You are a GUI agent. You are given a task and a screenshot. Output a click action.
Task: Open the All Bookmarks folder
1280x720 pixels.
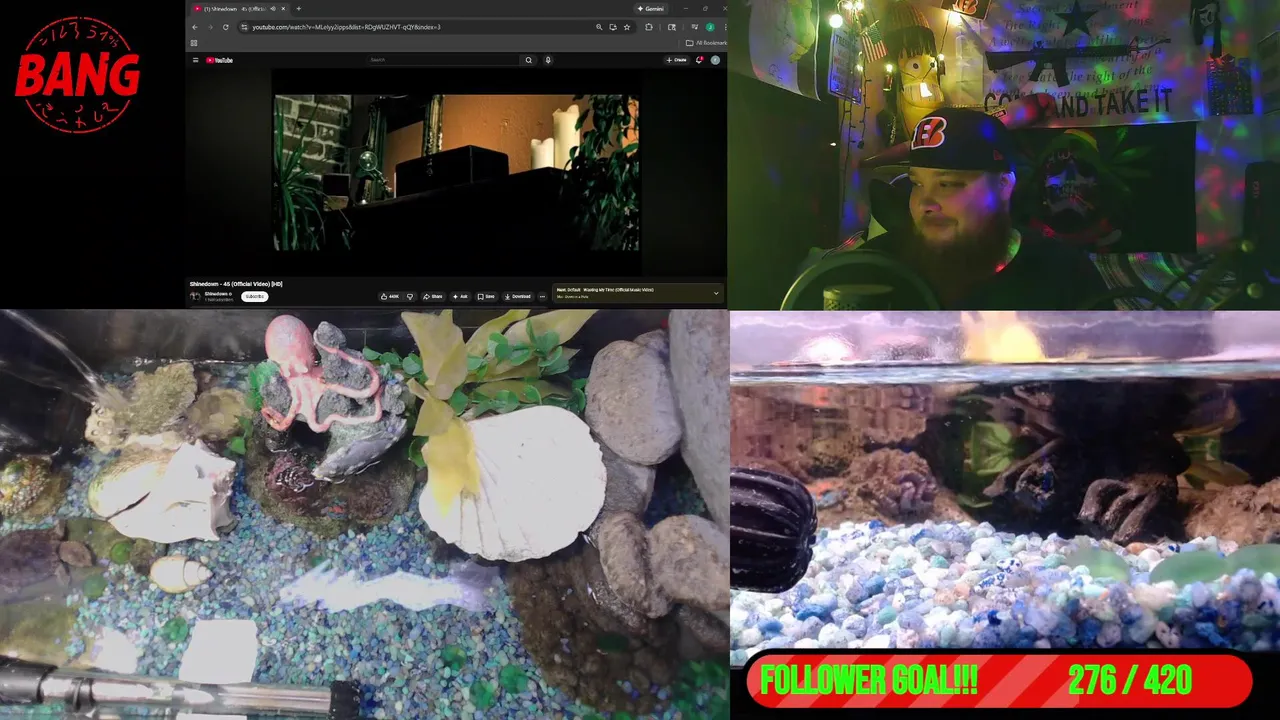coord(706,43)
